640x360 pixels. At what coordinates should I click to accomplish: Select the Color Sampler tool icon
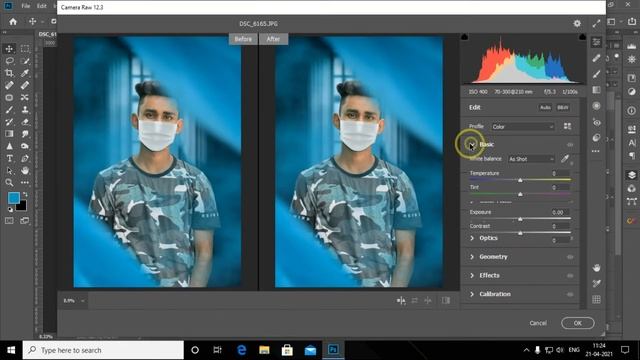[596, 283]
